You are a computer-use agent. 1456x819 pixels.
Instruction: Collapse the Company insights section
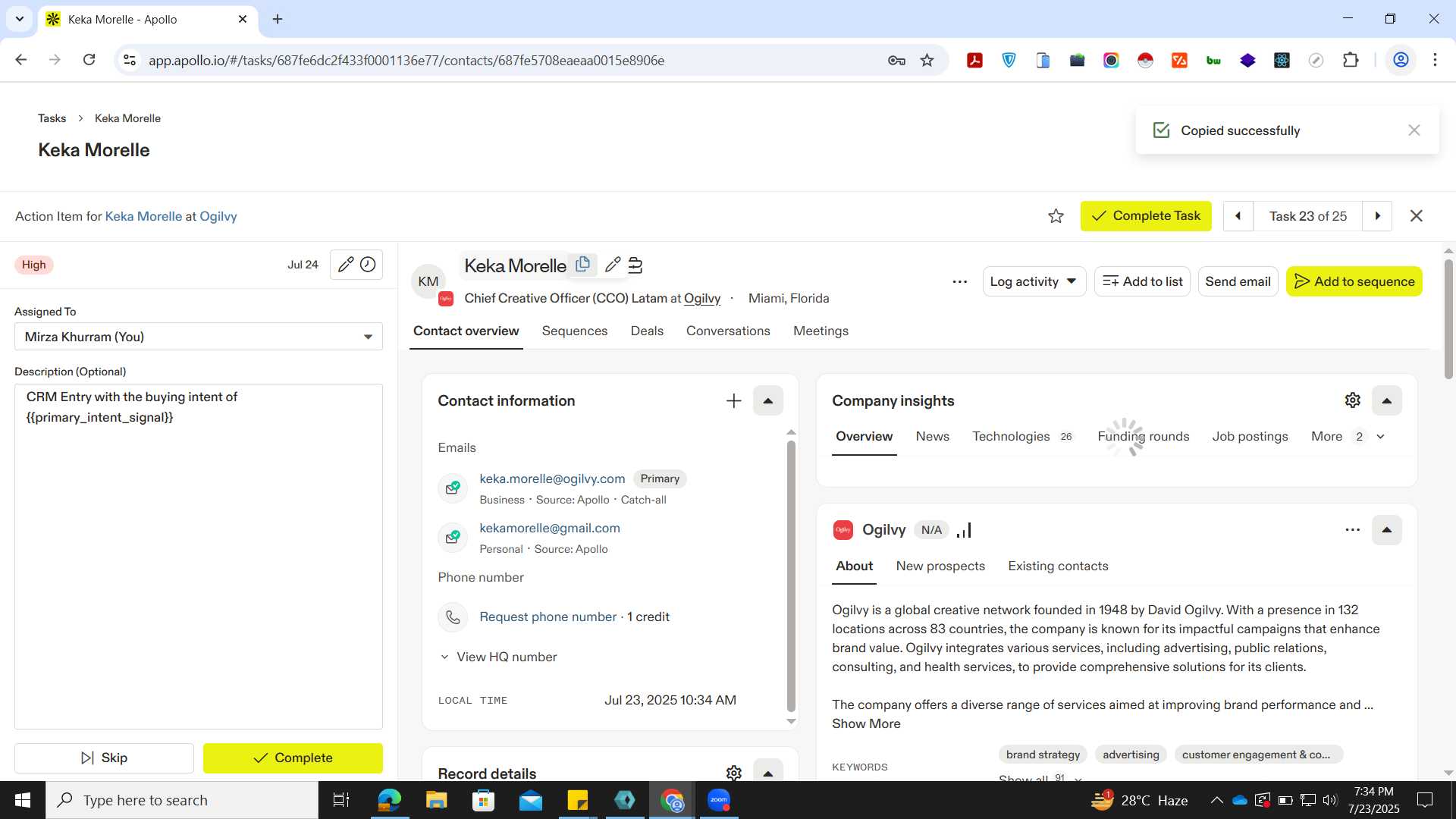[x=1386, y=400]
